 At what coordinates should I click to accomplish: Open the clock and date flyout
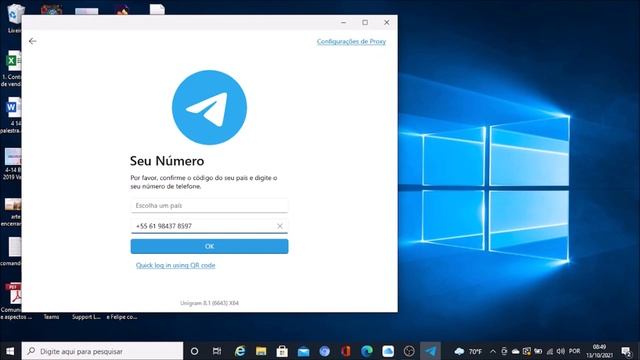[x=599, y=351]
